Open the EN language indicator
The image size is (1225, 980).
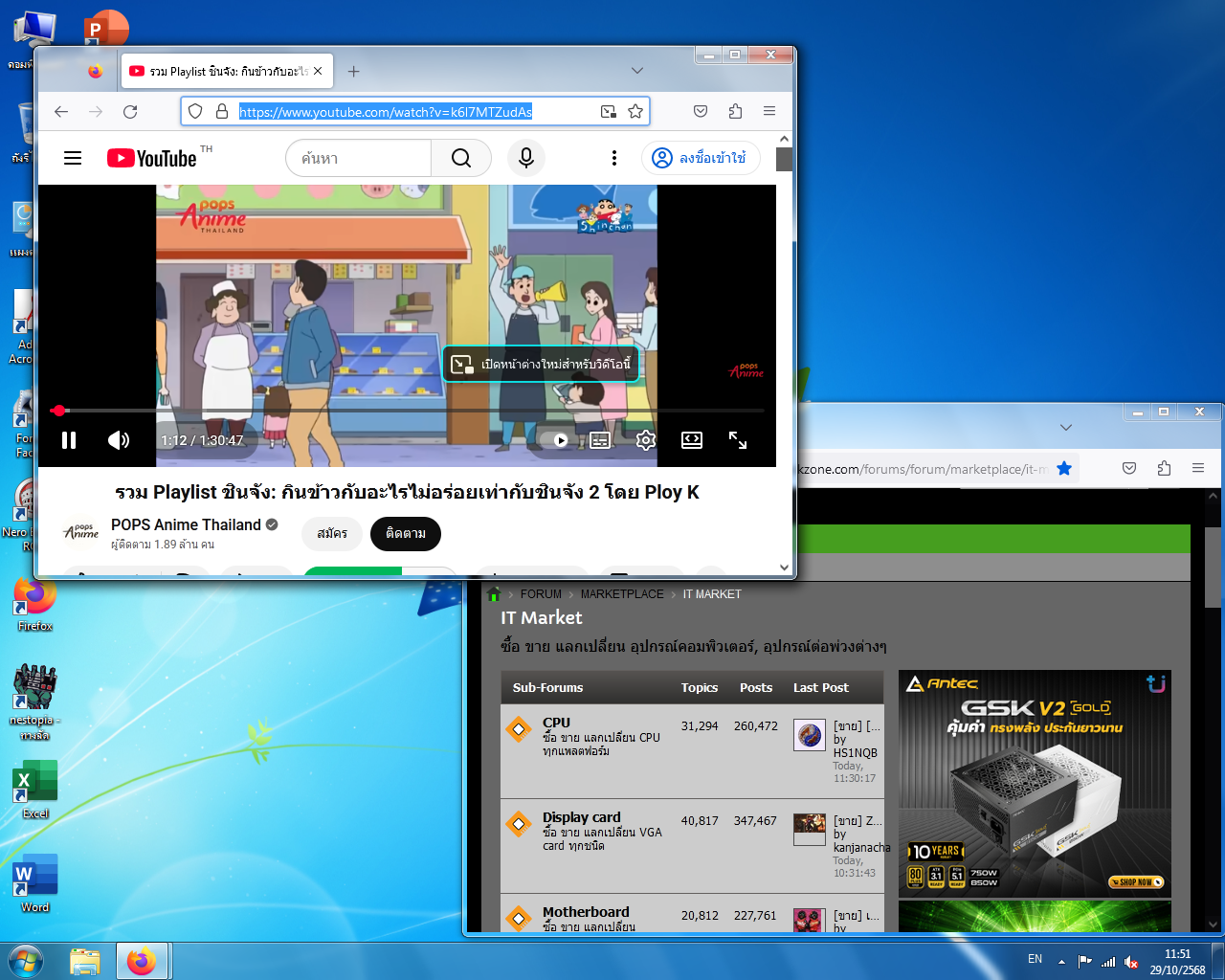coord(1035,959)
